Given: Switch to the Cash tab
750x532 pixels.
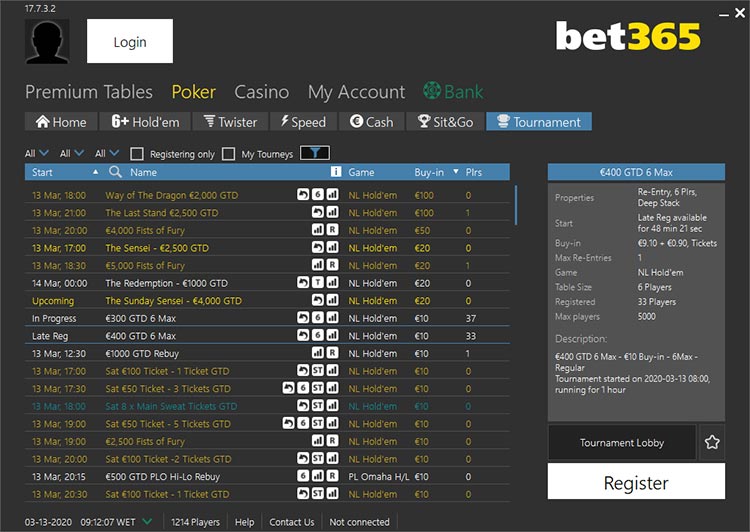Looking at the screenshot, I should pyautogui.click(x=372, y=122).
